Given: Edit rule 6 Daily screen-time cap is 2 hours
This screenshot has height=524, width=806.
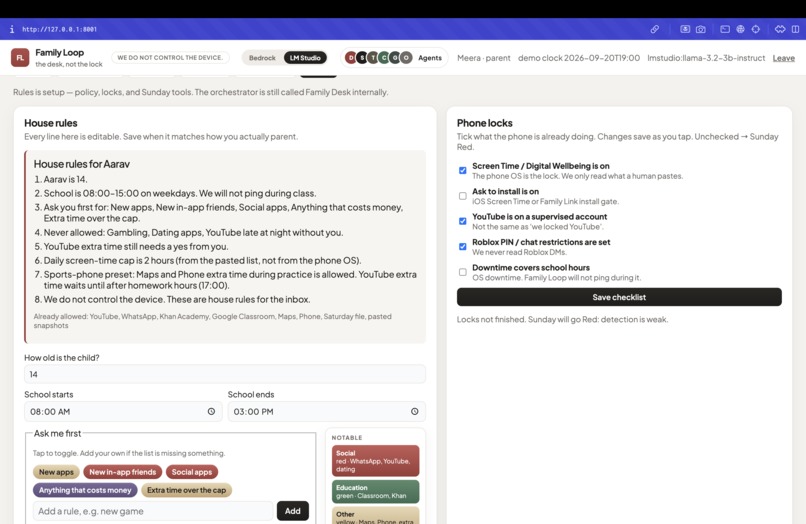Looking at the screenshot, I should (x=202, y=260).
